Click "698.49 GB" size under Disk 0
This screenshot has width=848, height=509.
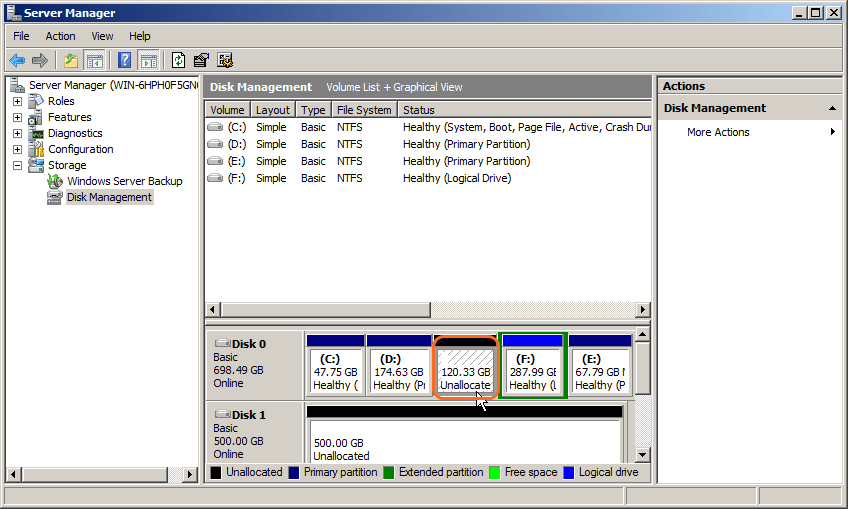click(238, 370)
